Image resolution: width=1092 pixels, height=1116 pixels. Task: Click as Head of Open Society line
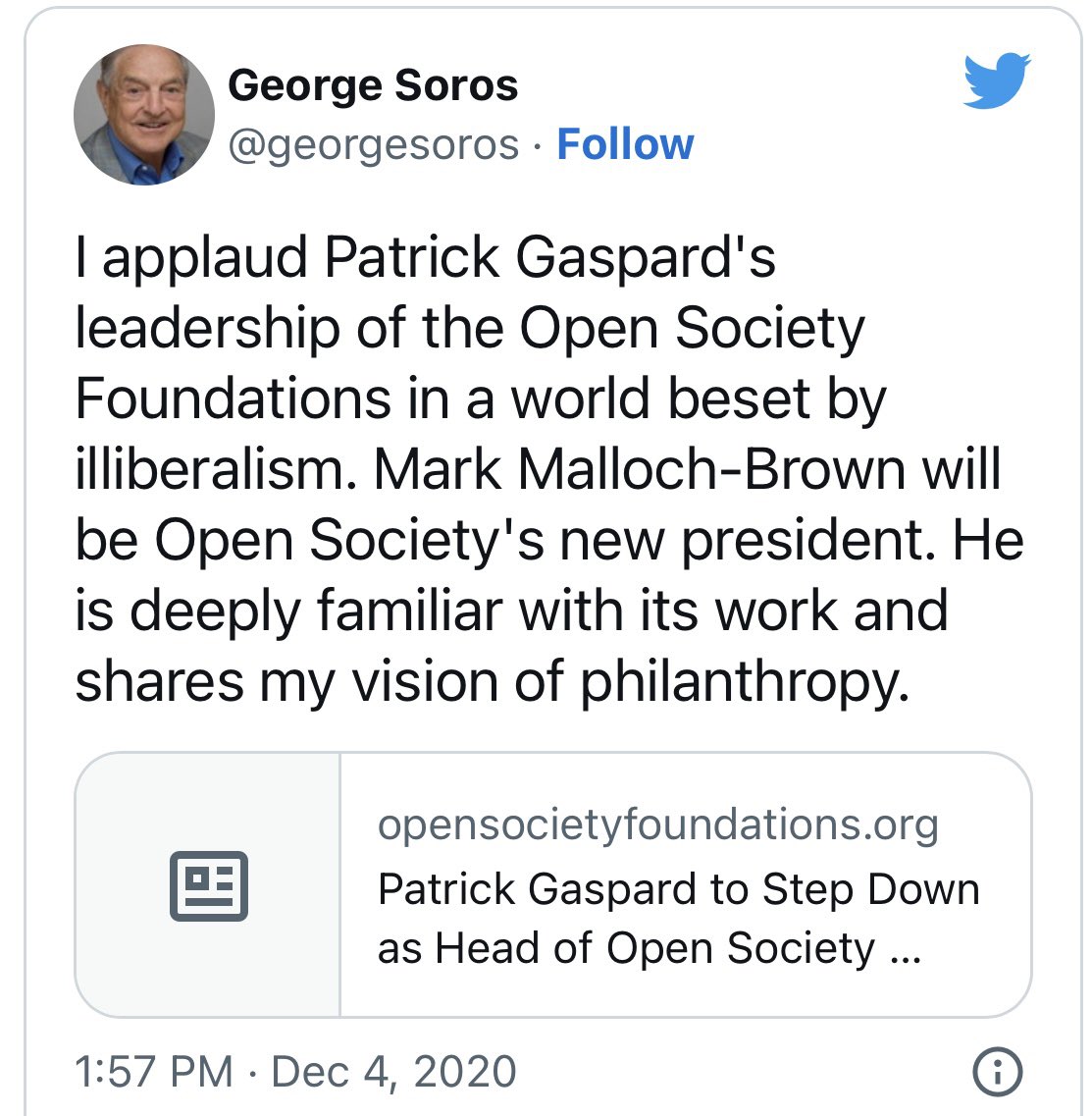tap(648, 948)
